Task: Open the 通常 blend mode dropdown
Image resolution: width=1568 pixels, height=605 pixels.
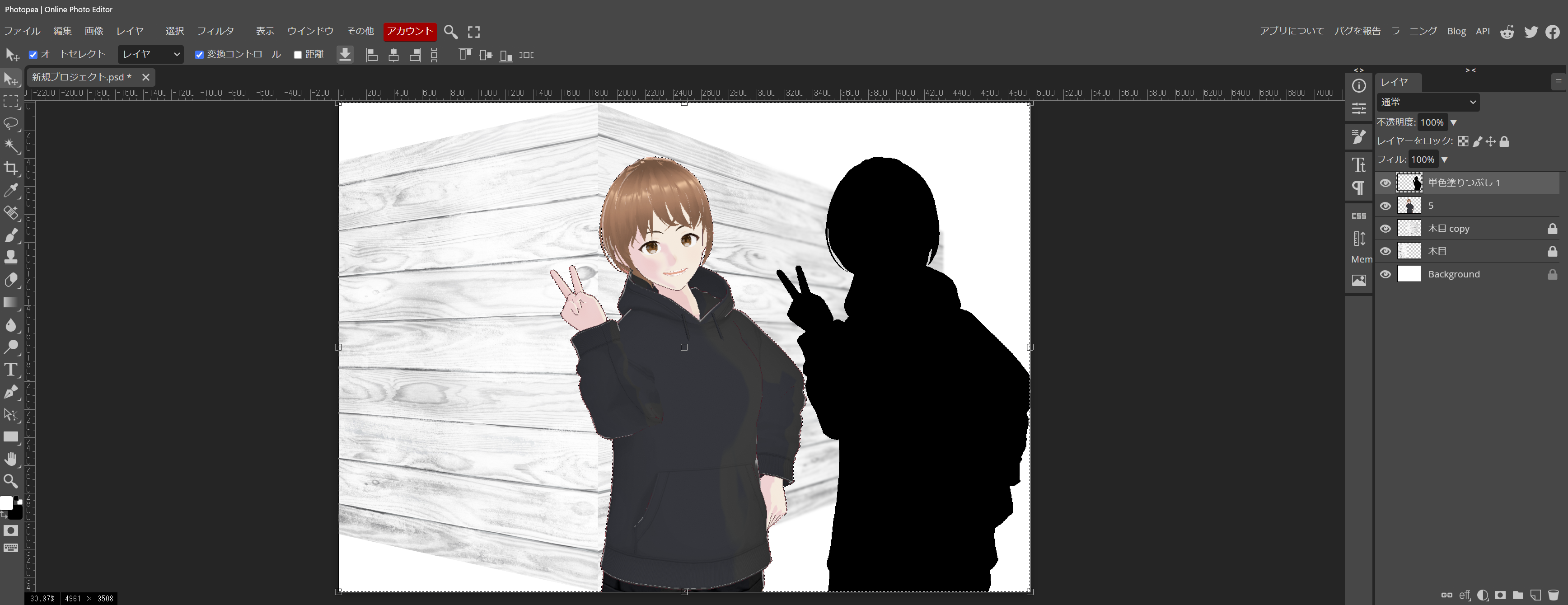Action: click(x=1428, y=102)
